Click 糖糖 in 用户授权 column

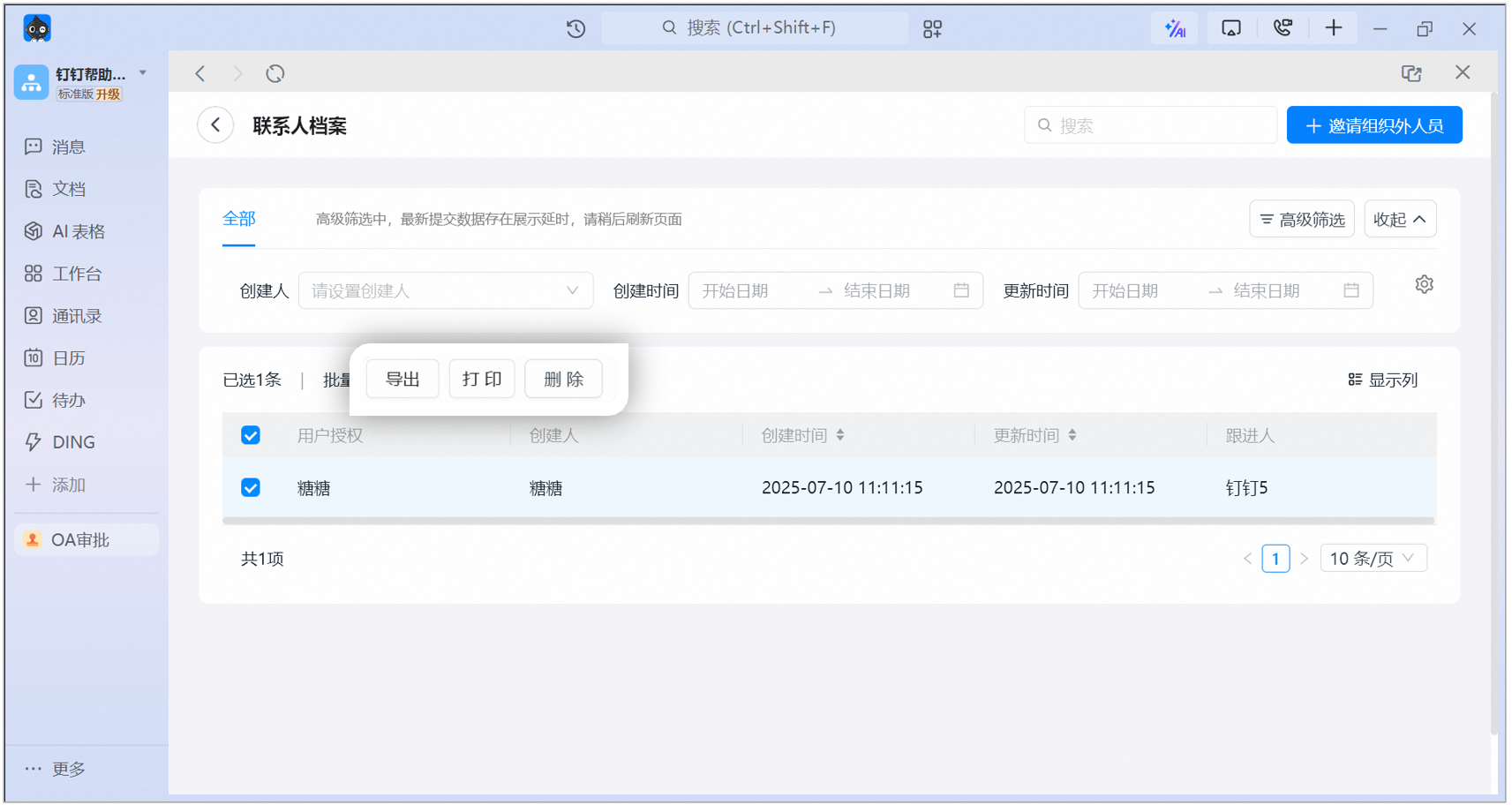313,488
